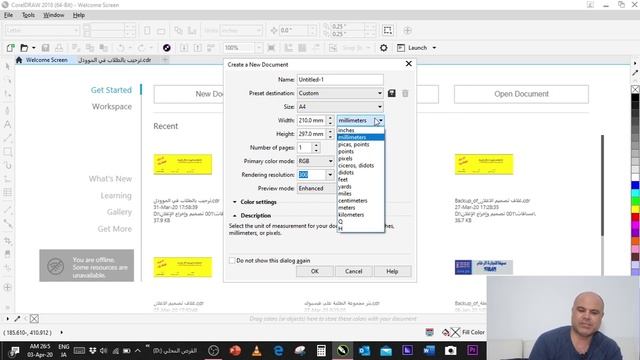Pick the yellow swatch in color palette
Viewport: 640px width, 360px height.
[x=635, y=209]
